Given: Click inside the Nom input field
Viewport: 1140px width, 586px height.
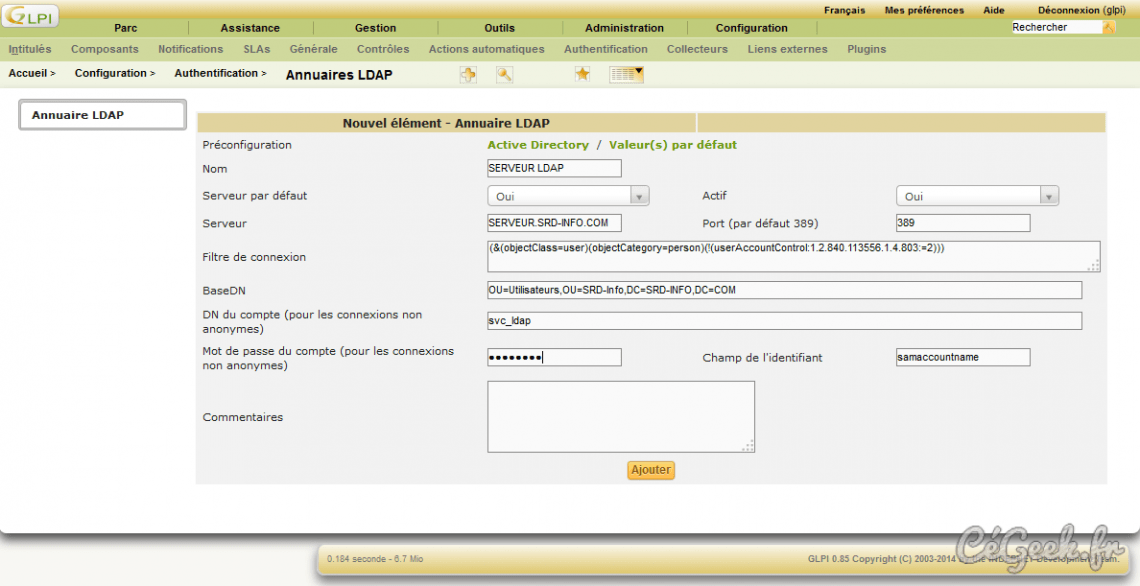Looking at the screenshot, I should coord(553,168).
